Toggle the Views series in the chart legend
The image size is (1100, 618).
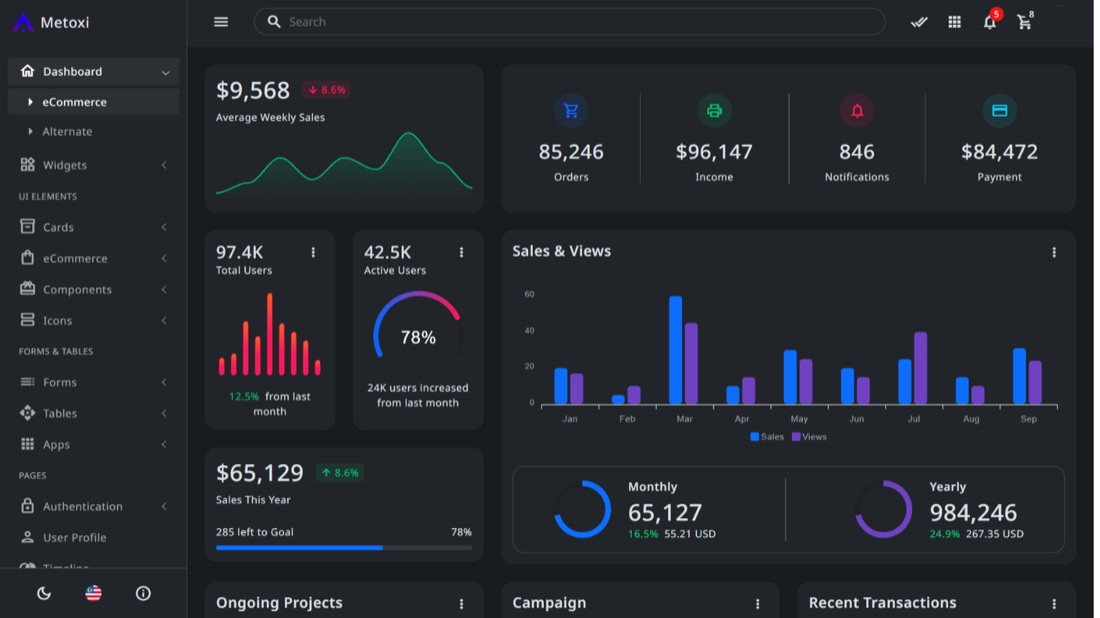coord(810,436)
